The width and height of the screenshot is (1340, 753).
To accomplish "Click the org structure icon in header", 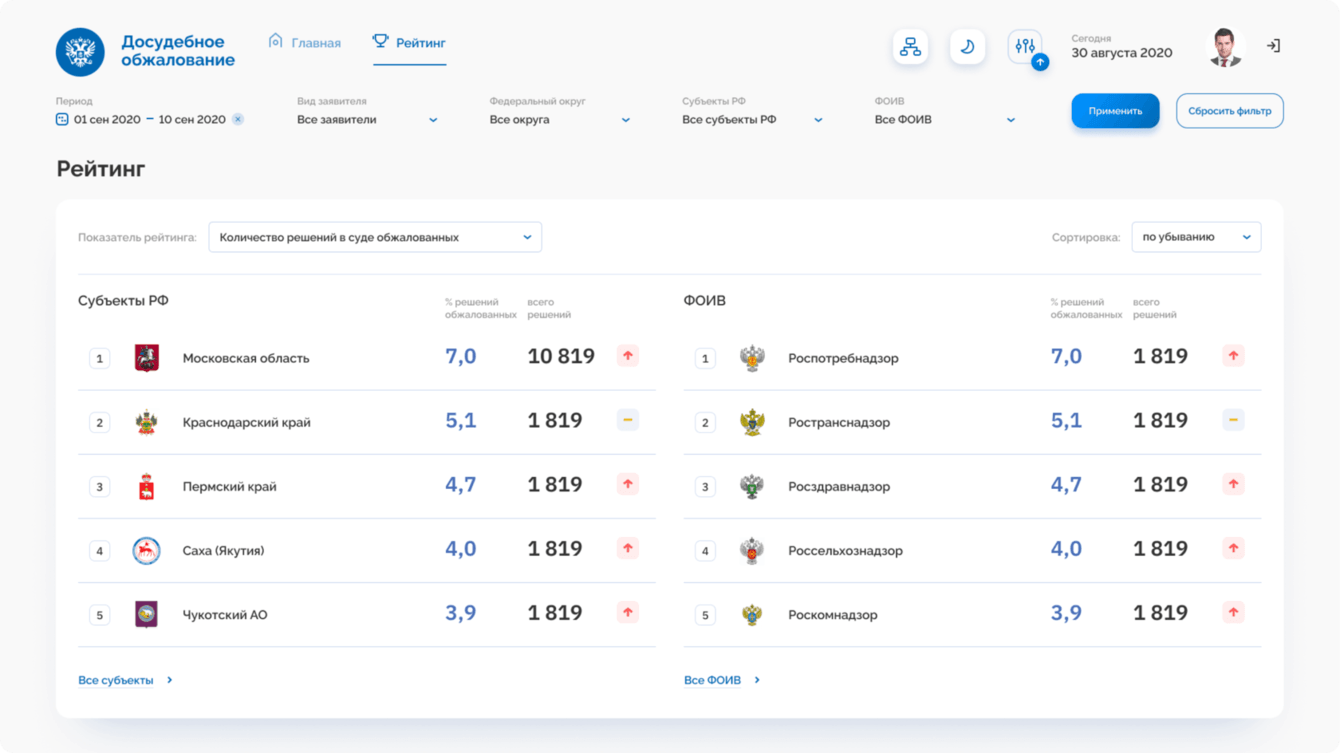I will point(910,47).
